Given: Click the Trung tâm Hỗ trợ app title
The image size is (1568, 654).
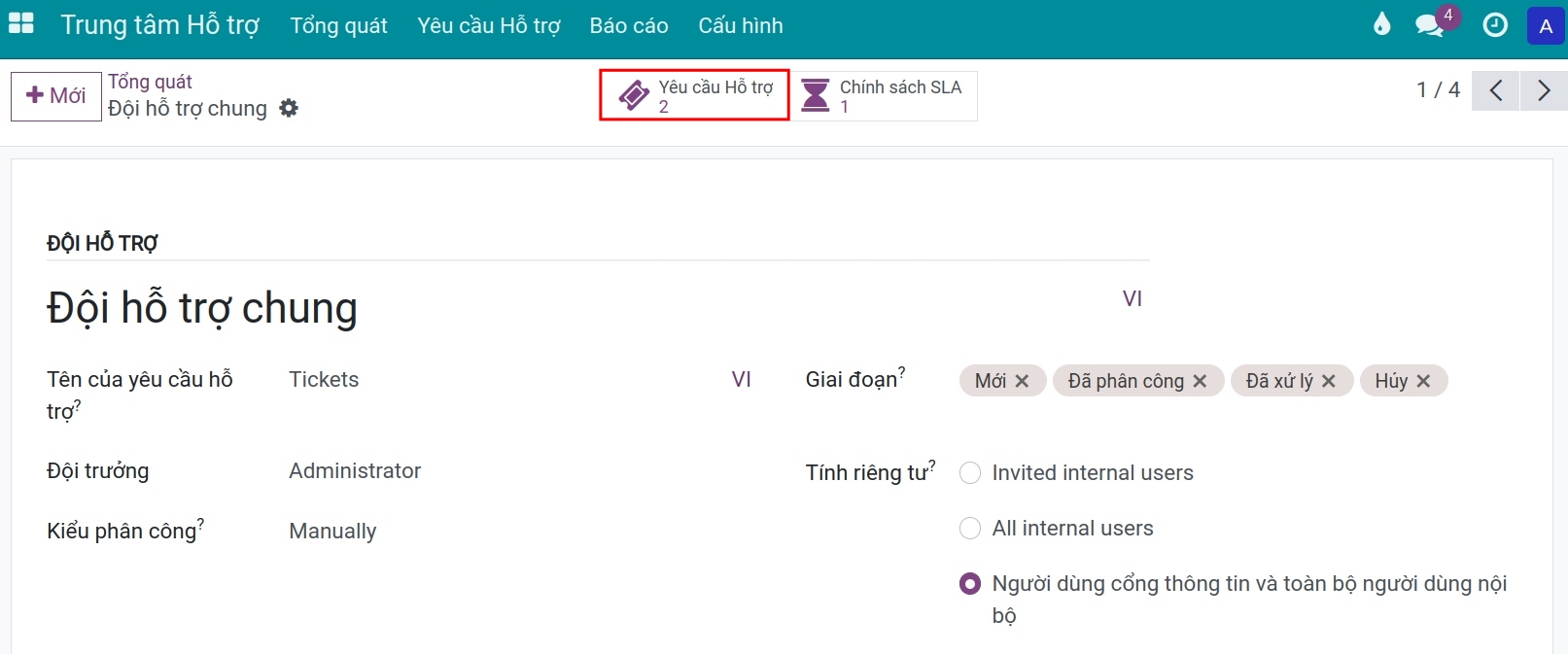Looking at the screenshot, I should click(159, 25).
